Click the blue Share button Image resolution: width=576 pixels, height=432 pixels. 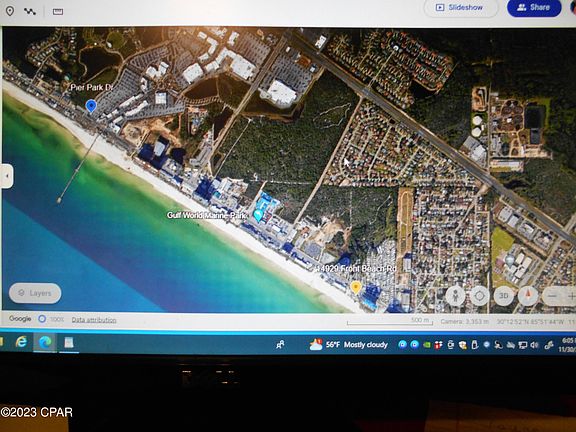pyautogui.click(x=534, y=8)
